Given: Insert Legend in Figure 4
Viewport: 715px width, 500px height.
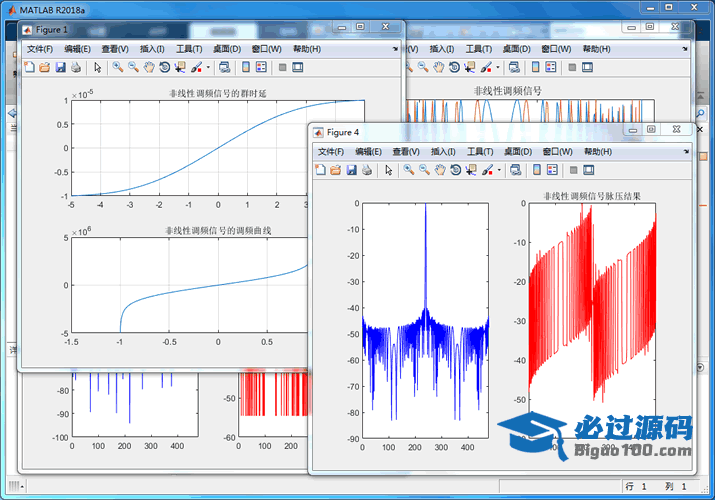Looking at the screenshot, I should 552,170.
